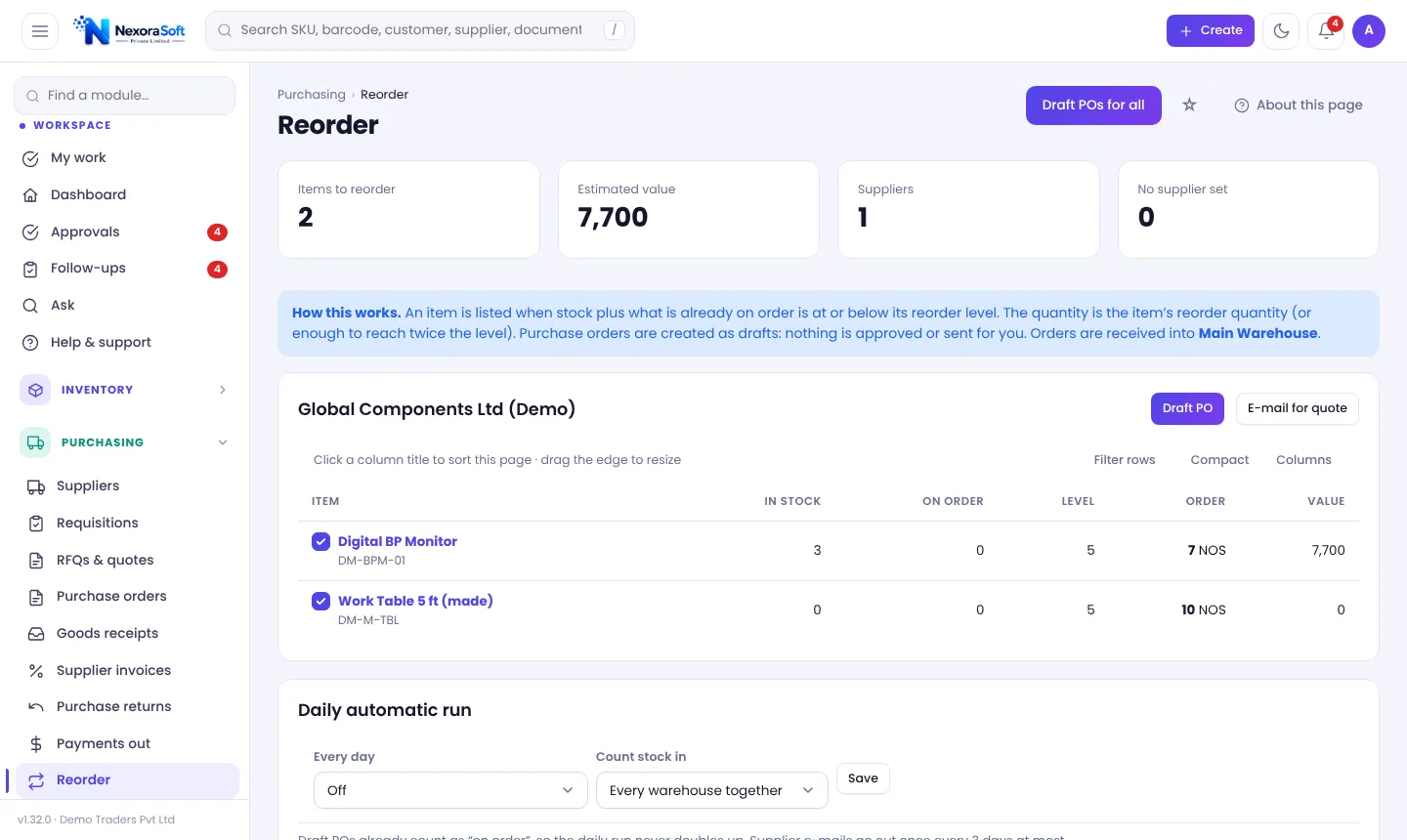Click Draft PO for Global Components

[1187, 408]
